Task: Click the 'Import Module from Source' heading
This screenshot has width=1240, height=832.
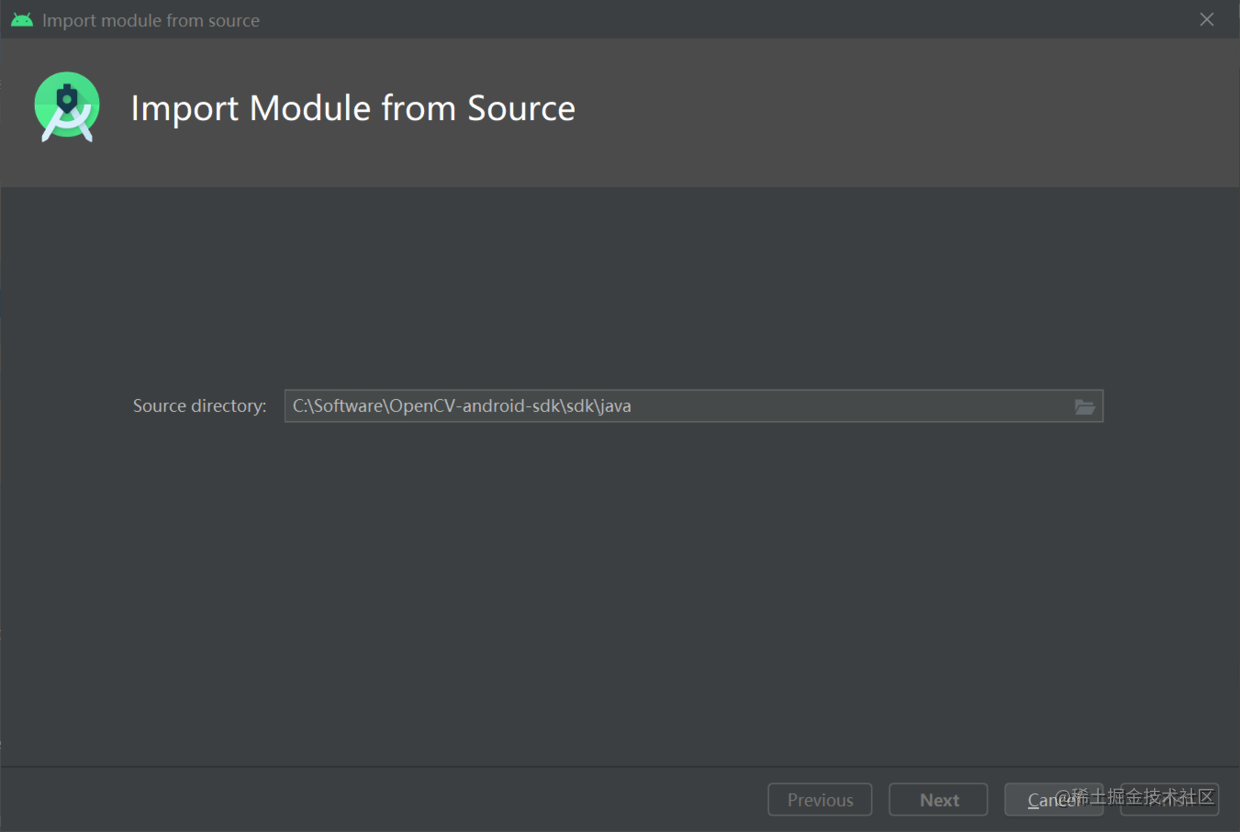Action: [x=352, y=108]
